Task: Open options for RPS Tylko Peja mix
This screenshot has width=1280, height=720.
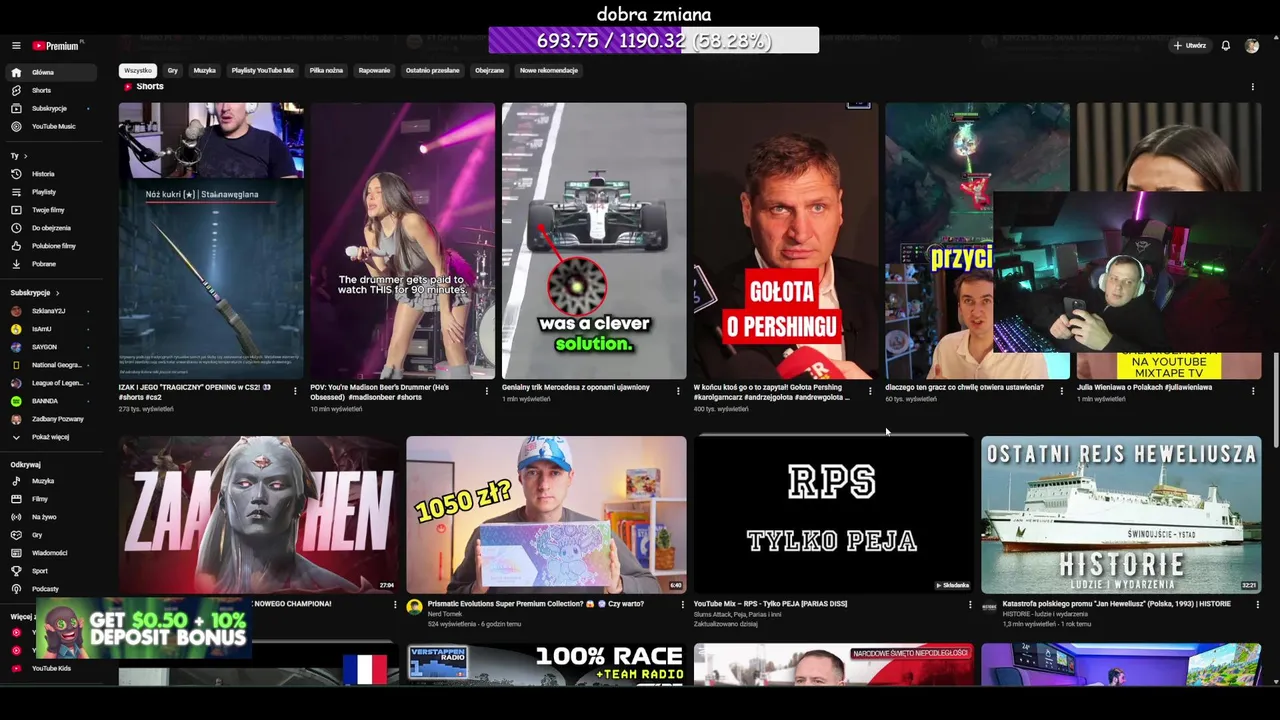Action: (969, 604)
